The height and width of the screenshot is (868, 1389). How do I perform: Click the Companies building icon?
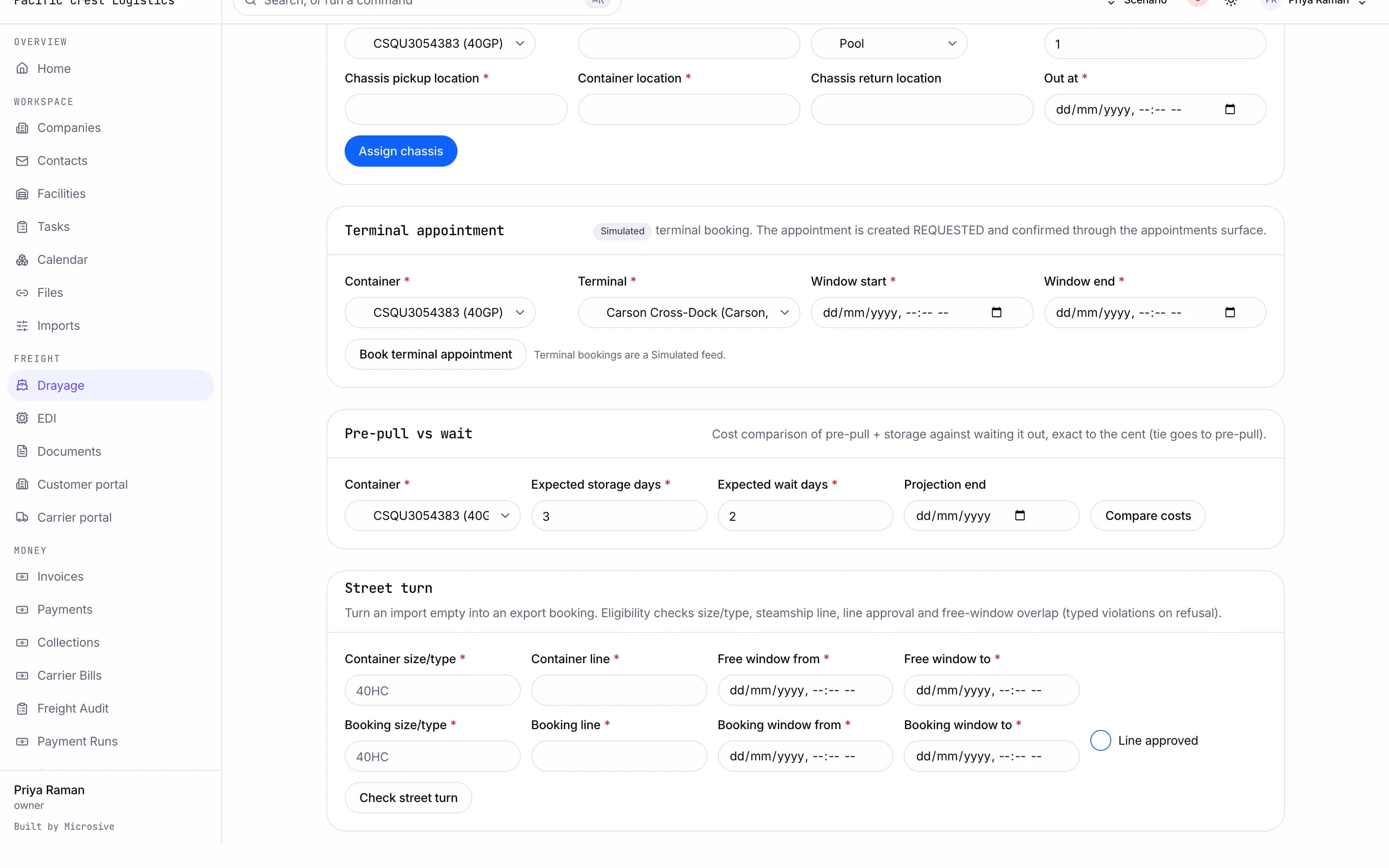(22, 128)
